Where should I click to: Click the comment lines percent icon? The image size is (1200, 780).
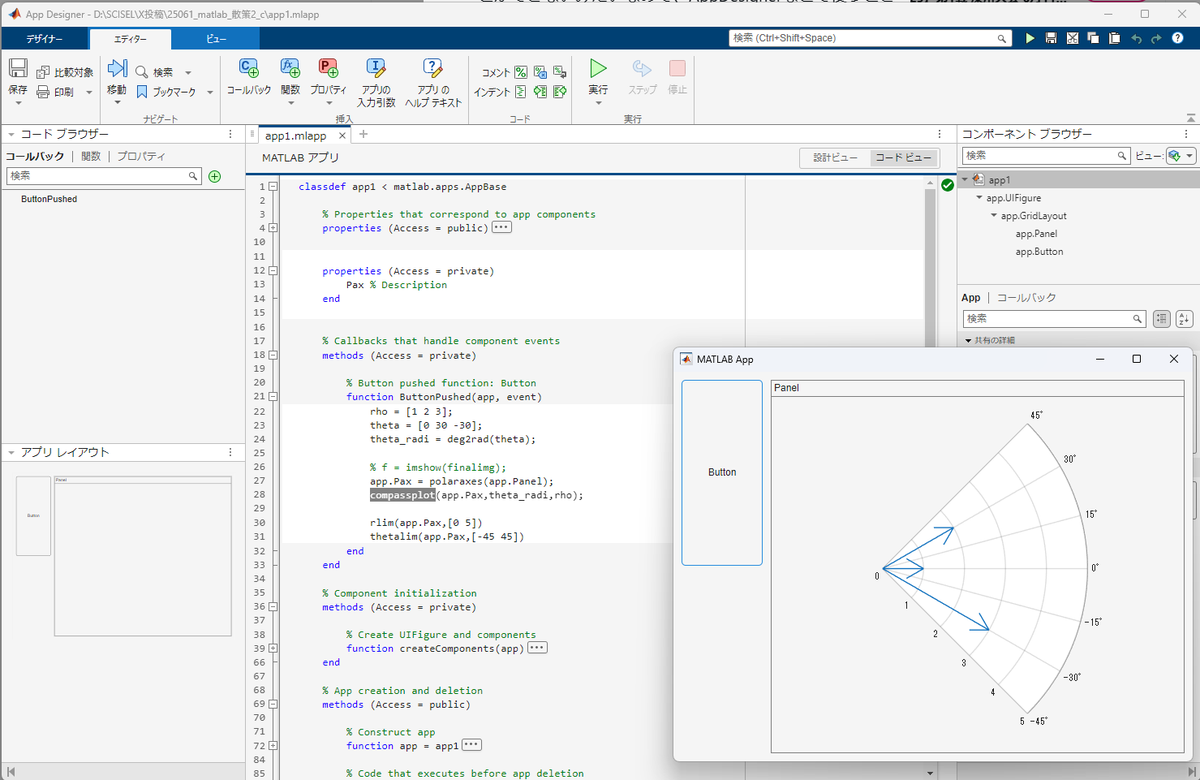[x=520, y=72]
